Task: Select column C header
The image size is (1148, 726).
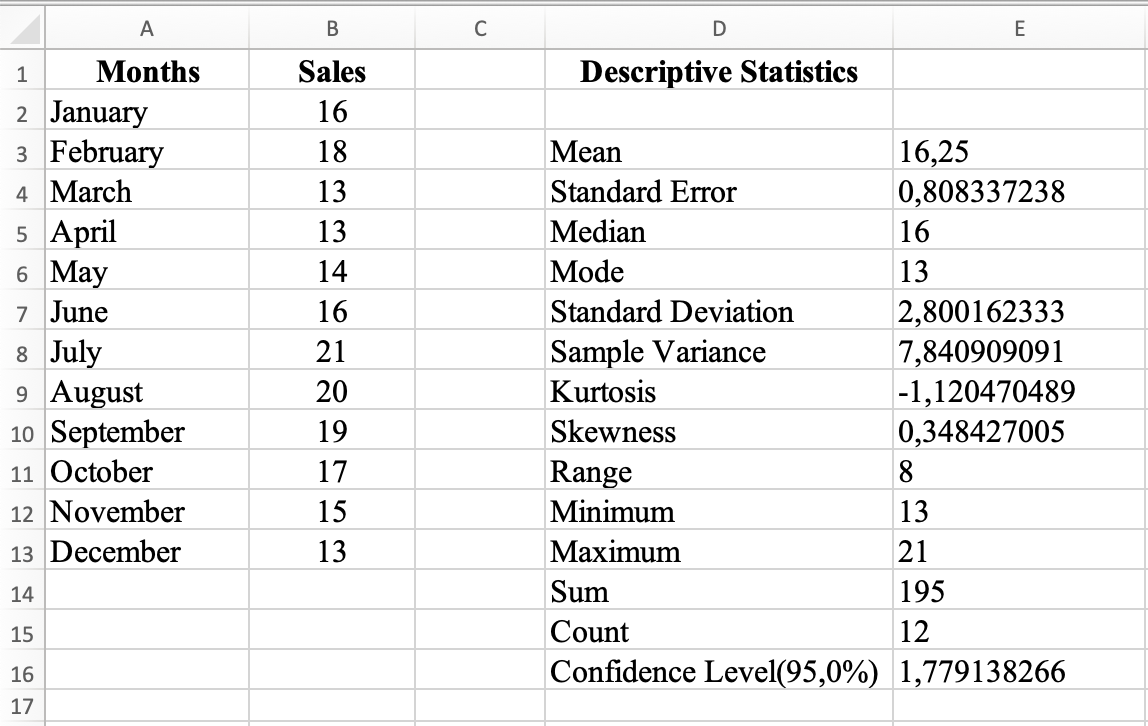Action: click(480, 29)
